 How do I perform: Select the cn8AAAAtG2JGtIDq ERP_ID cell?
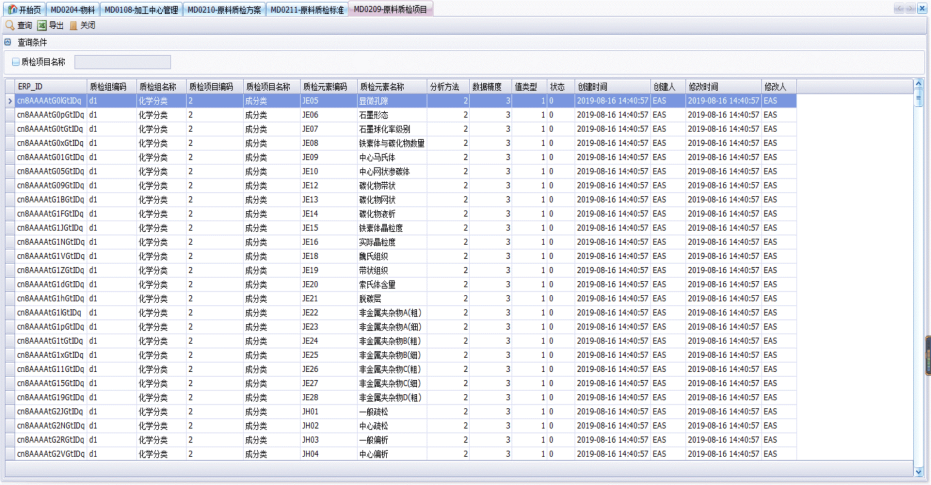(51, 412)
